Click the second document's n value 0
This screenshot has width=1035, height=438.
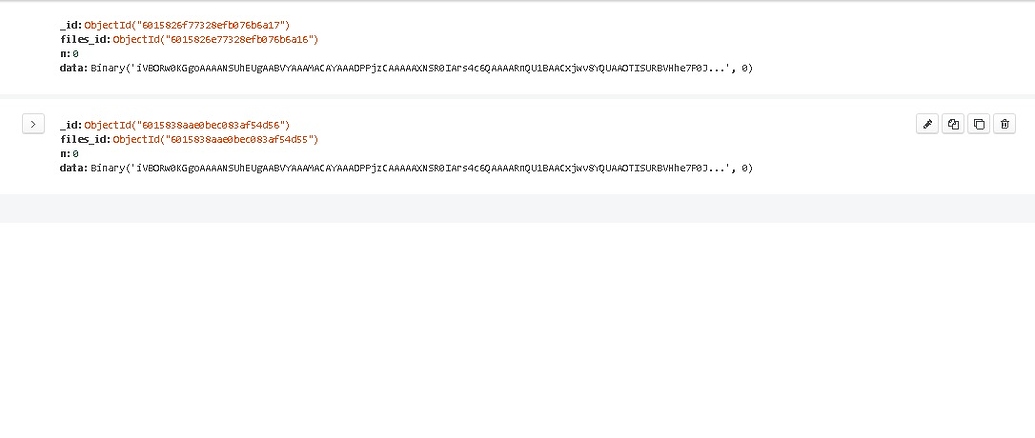[x=75, y=154]
